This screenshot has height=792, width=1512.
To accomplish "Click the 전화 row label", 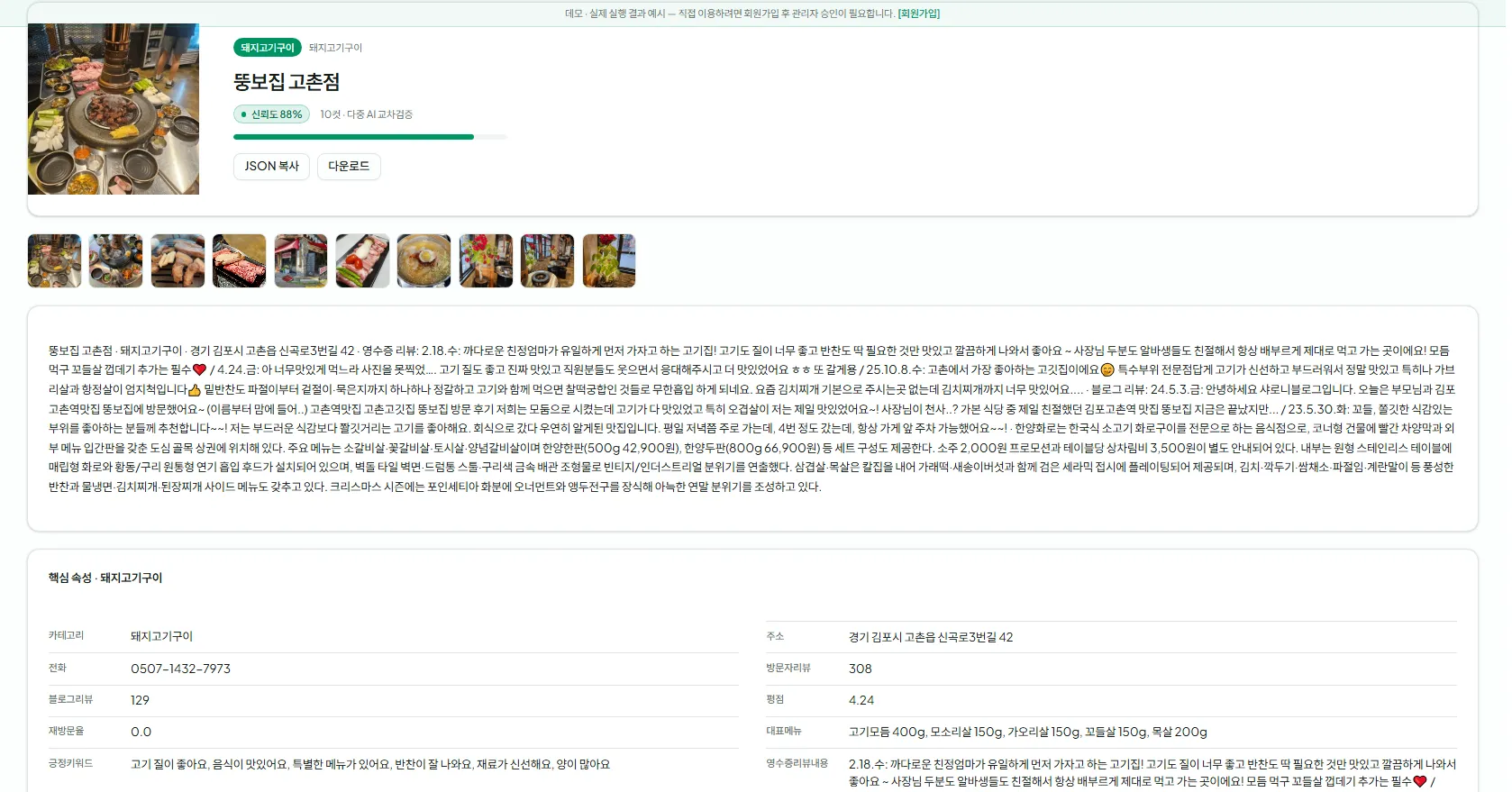I will pyautogui.click(x=57, y=668).
